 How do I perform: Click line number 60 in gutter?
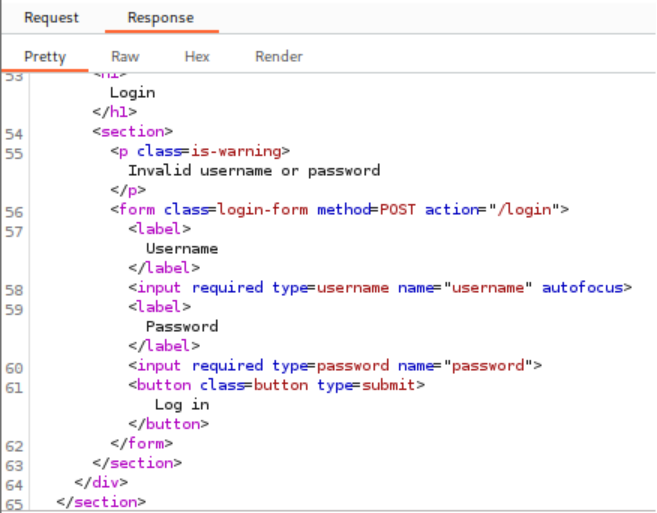(14, 367)
